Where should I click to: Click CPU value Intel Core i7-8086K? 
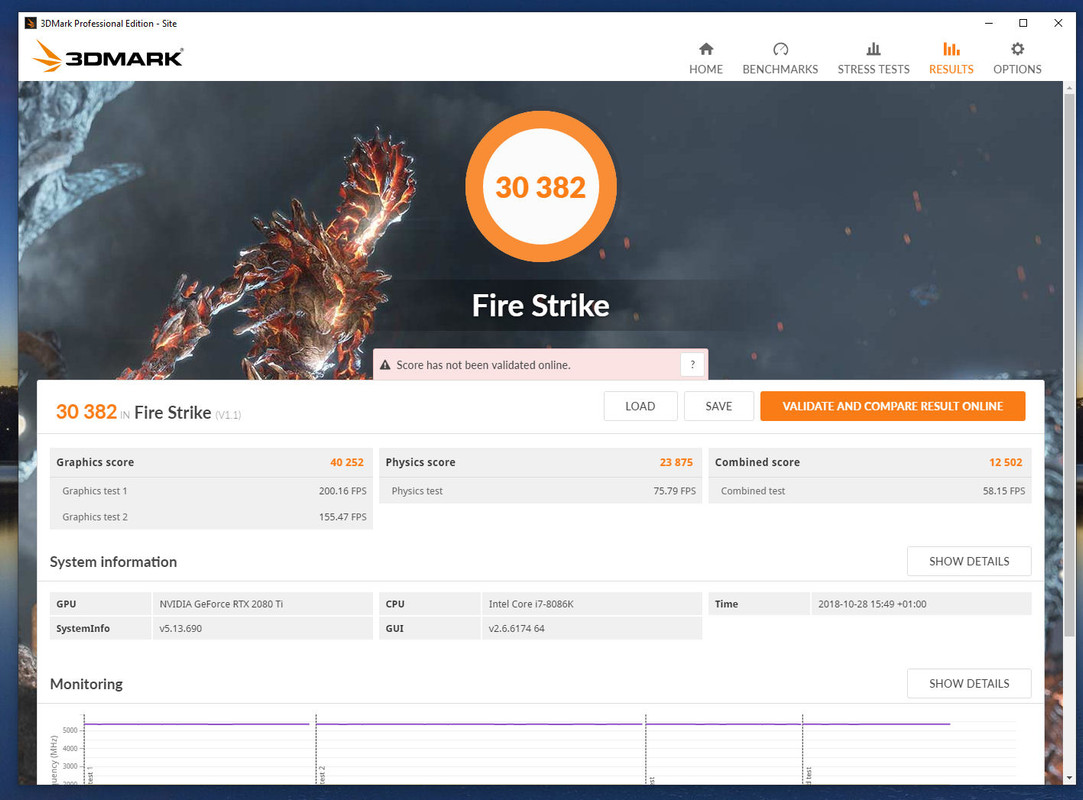click(x=531, y=604)
